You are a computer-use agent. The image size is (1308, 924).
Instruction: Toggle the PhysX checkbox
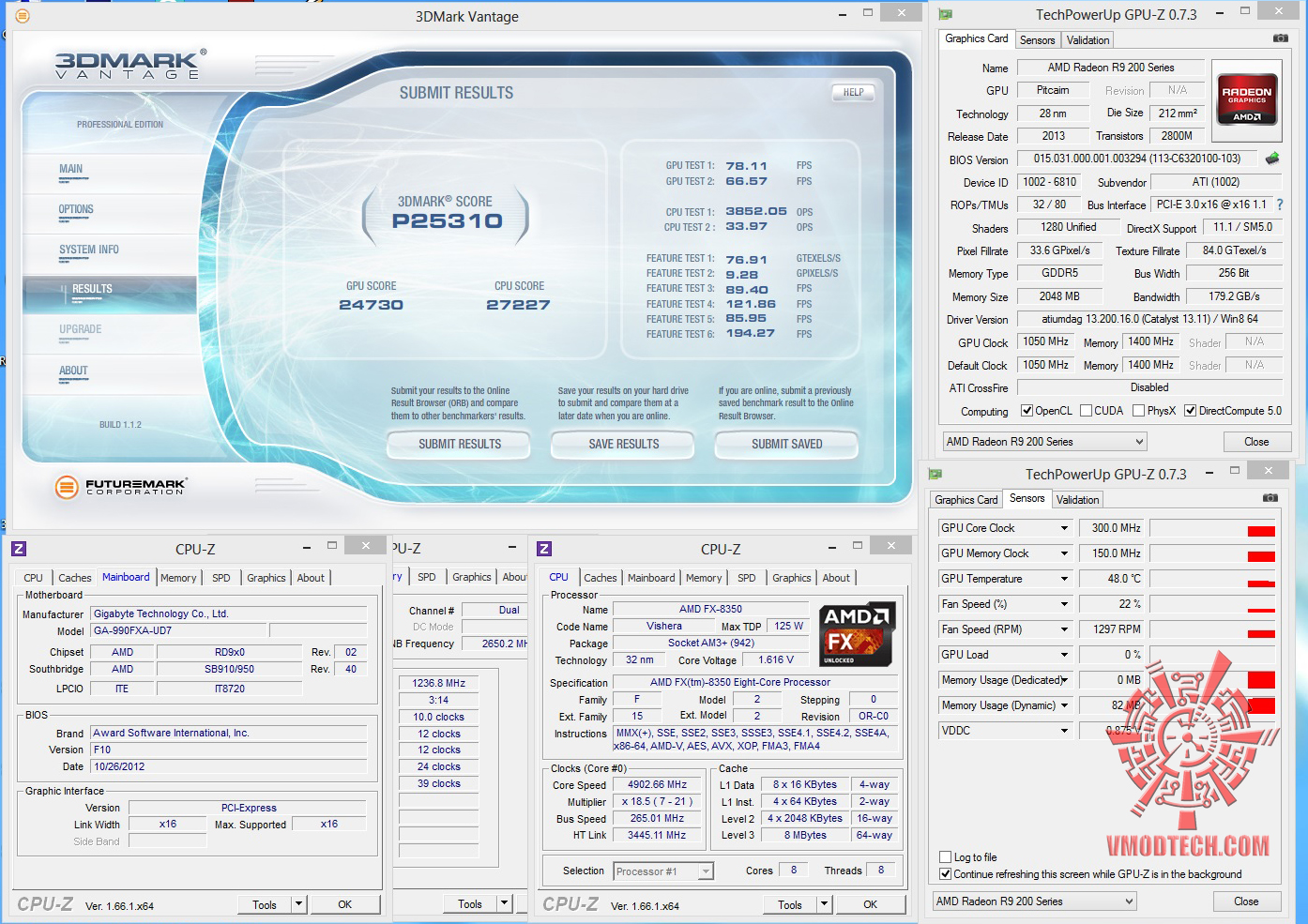(x=1138, y=411)
